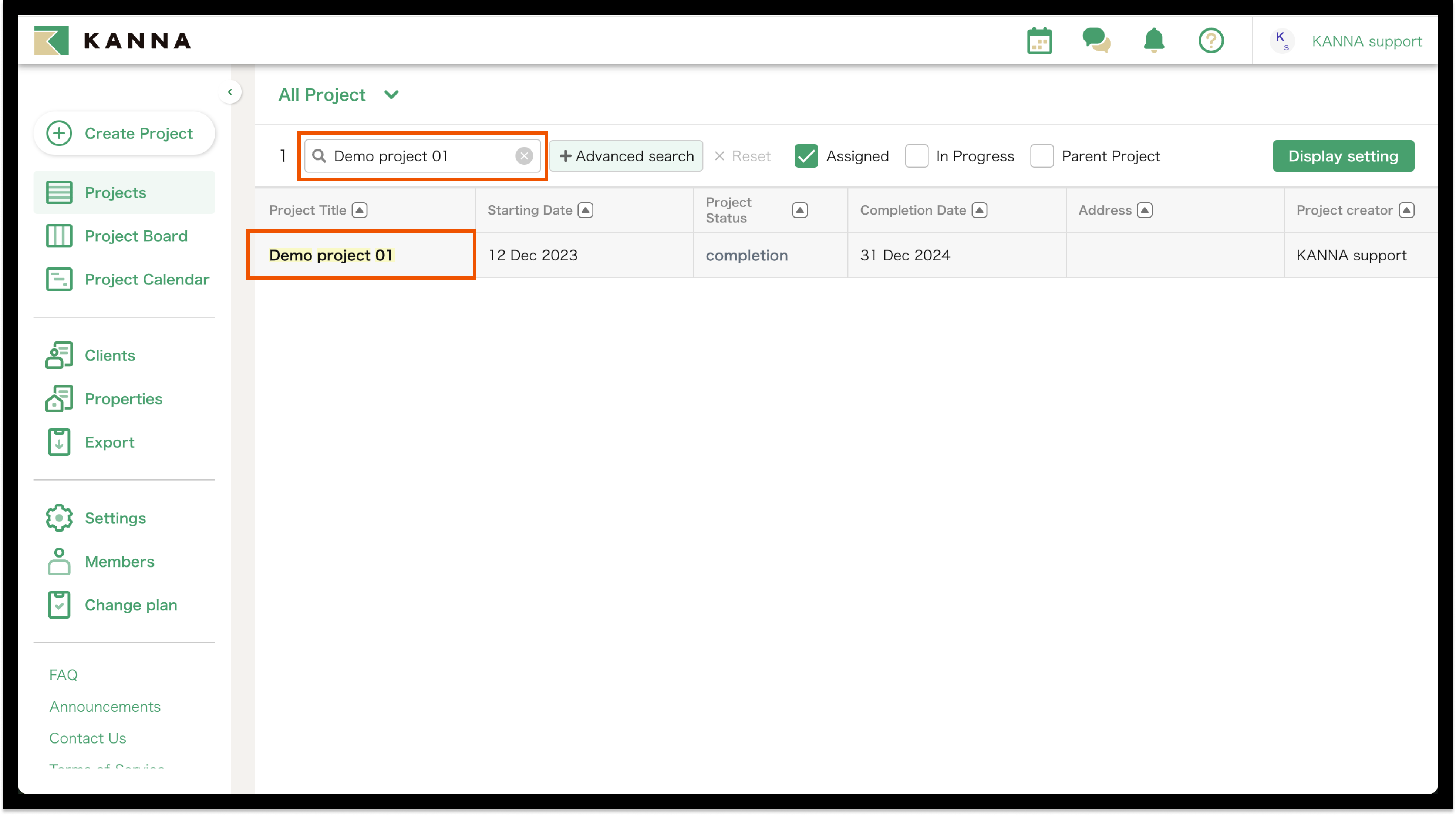This screenshot has width=1456, height=815.
Task: Clear the search field with X icon
Action: coord(524,156)
